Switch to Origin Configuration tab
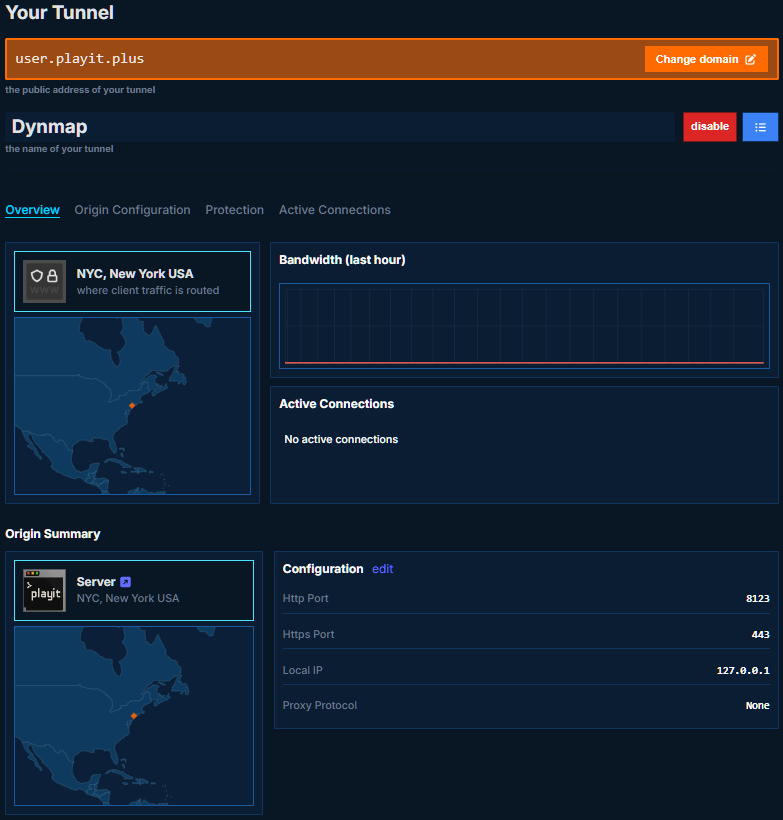 pos(132,210)
